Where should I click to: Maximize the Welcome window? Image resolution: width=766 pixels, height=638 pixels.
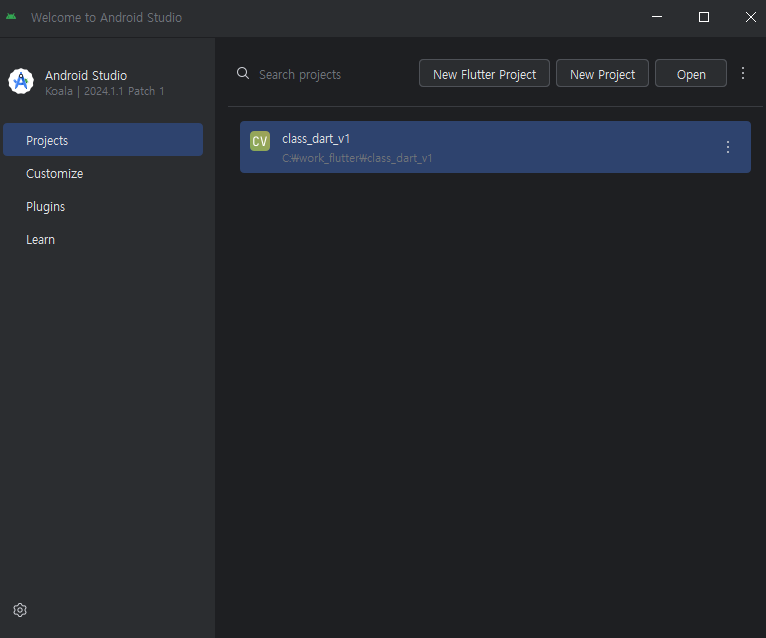[x=704, y=17]
